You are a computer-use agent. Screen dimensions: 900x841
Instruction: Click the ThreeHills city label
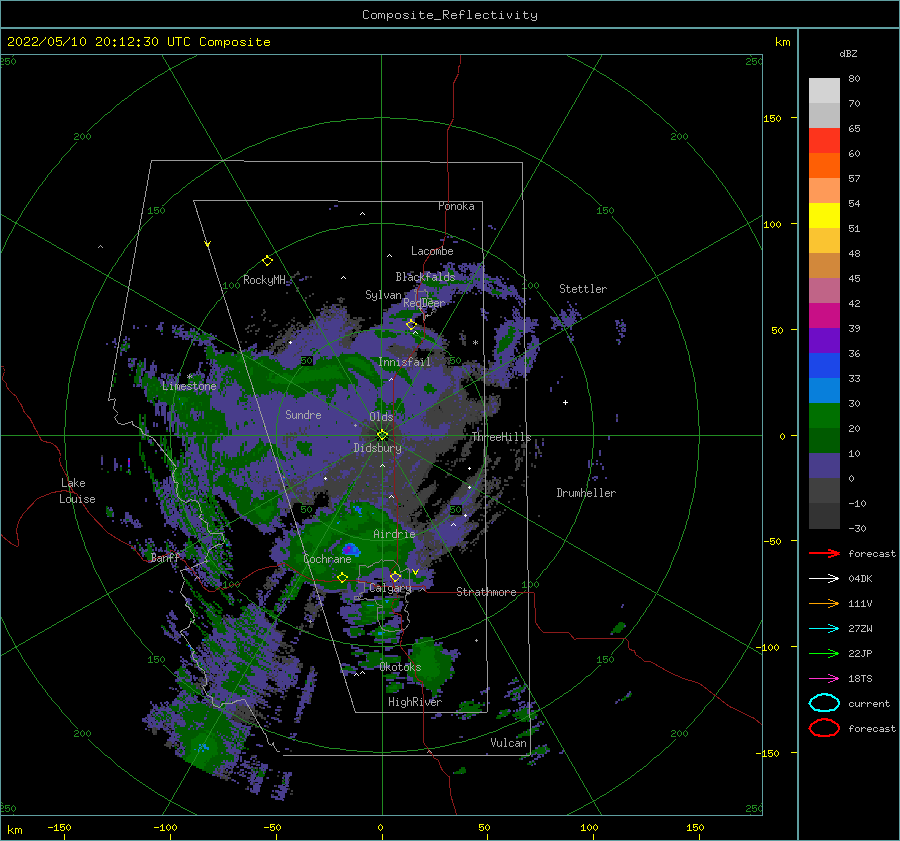pyautogui.click(x=501, y=437)
